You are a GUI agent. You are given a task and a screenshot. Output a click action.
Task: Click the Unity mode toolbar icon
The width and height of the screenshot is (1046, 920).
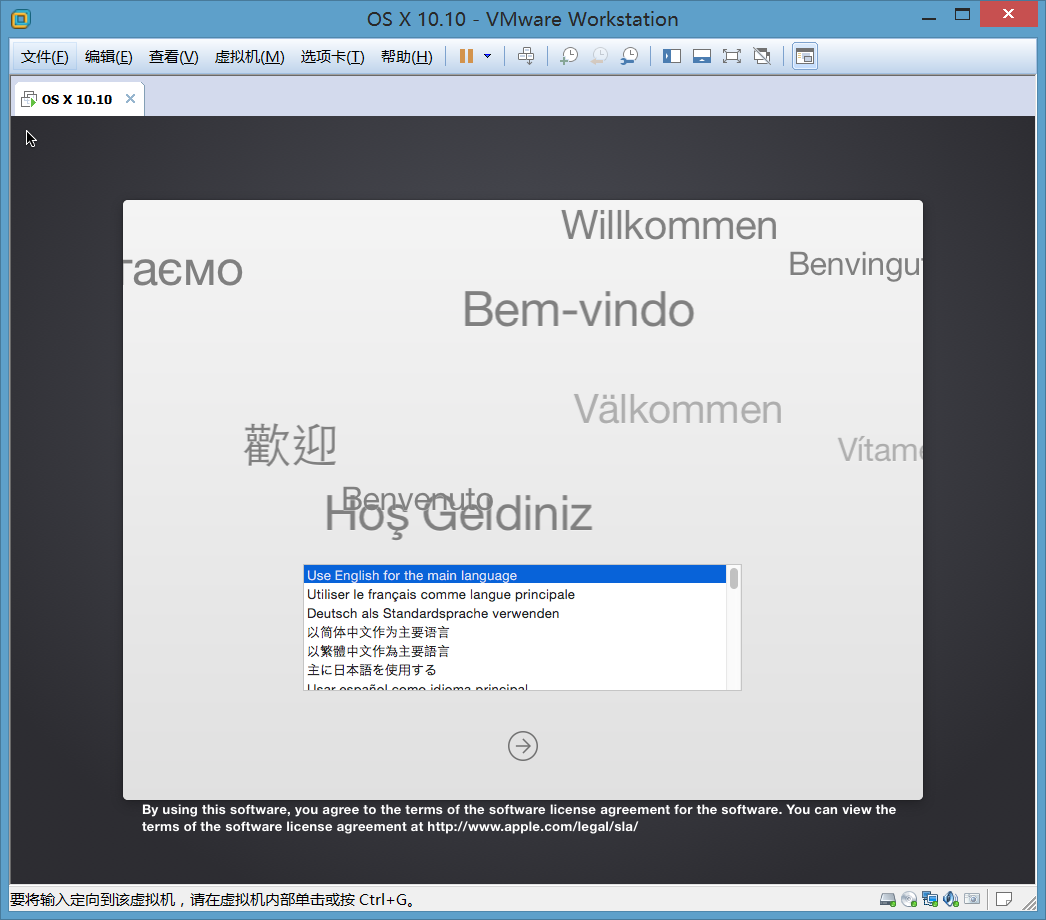tap(762, 56)
